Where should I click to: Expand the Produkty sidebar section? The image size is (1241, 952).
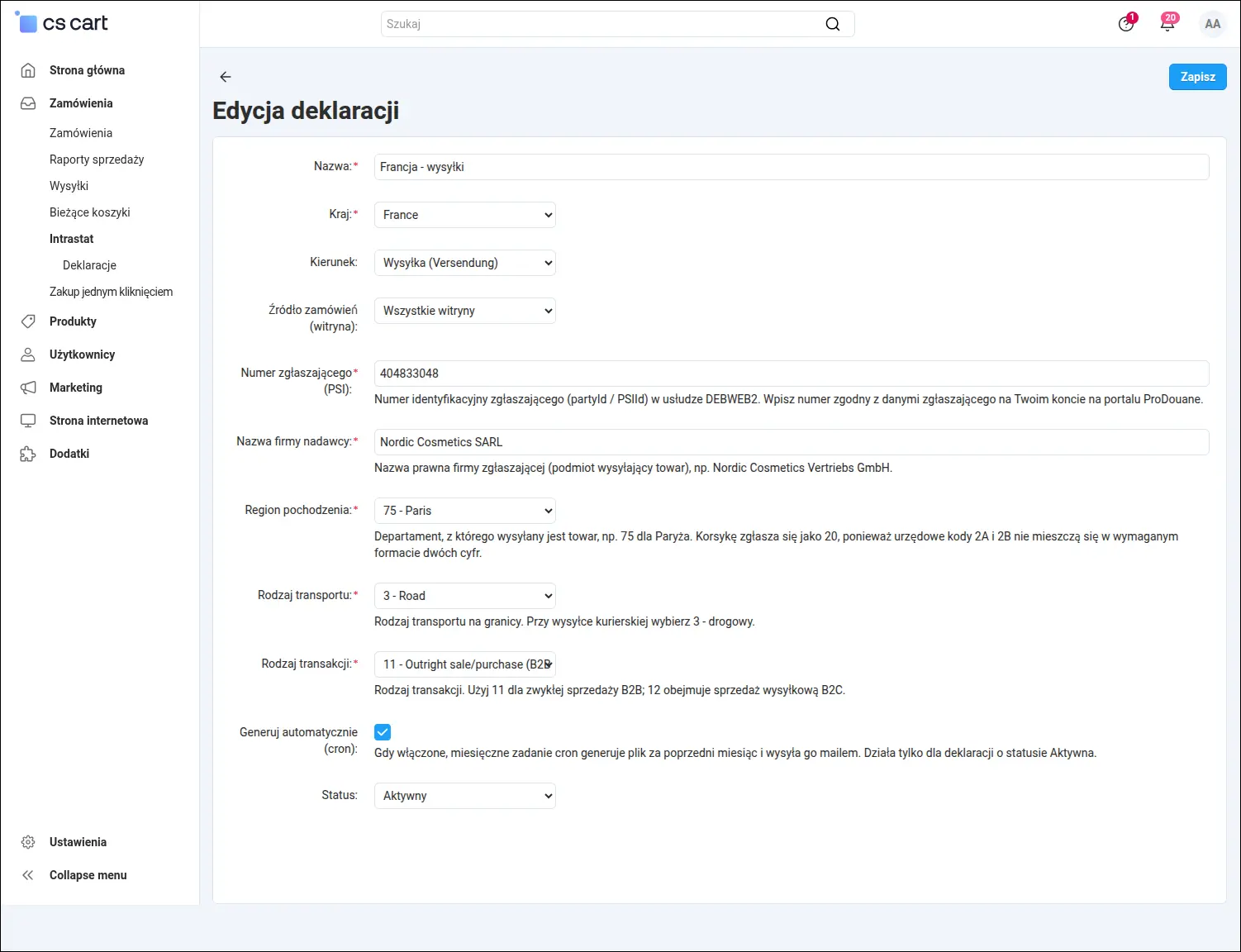click(x=73, y=321)
